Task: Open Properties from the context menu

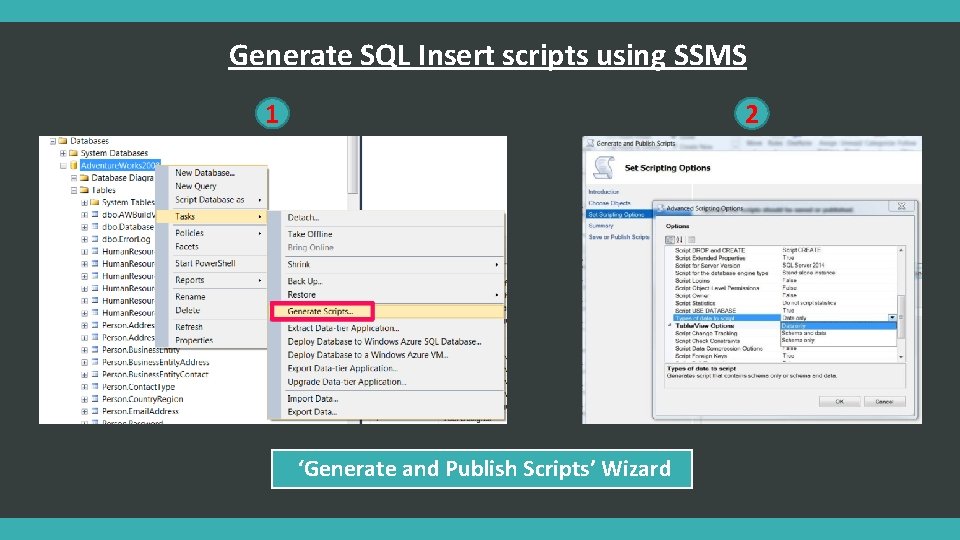Action: (x=194, y=340)
